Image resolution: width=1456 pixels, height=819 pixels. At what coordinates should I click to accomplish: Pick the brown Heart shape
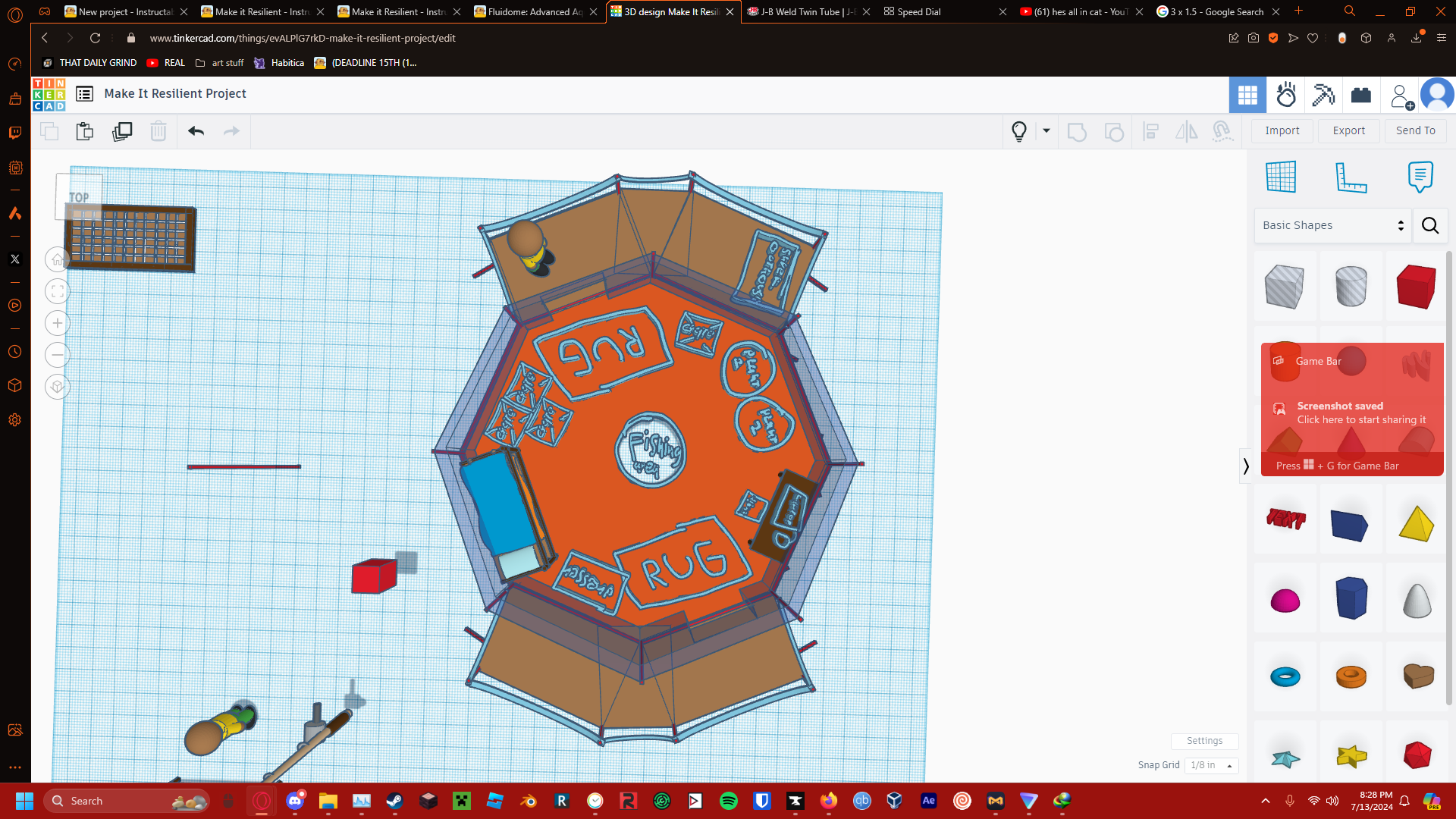pyautogui.click(x=1417, y=675)
